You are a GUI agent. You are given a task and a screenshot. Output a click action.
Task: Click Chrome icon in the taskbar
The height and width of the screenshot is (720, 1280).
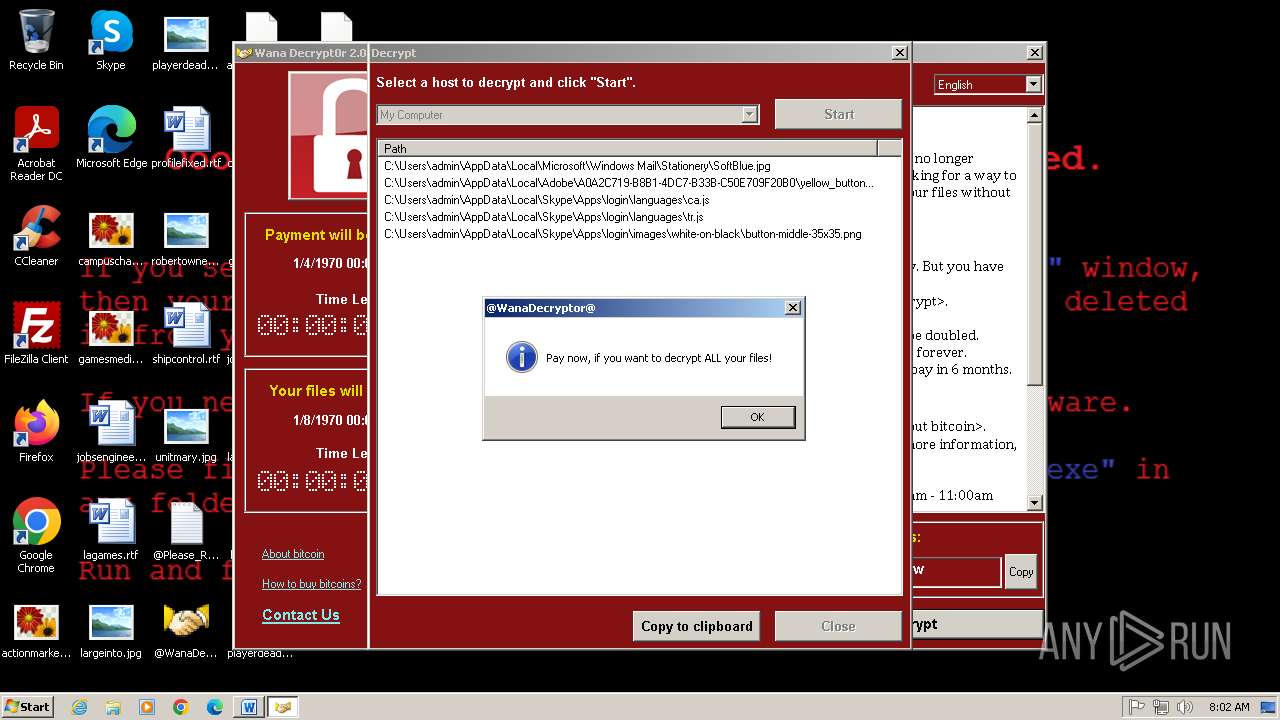[x=181, y=707]
